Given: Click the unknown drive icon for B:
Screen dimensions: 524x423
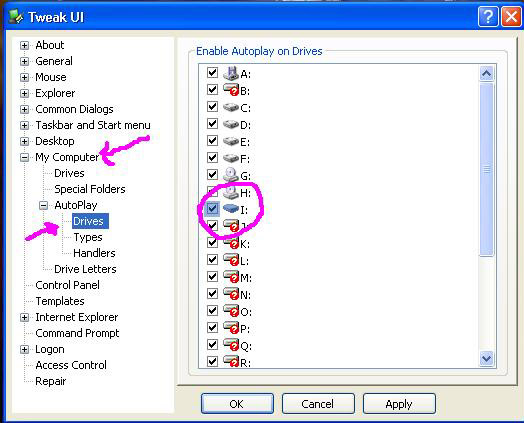Looking at the screenshot, I should tap(231, 90).
